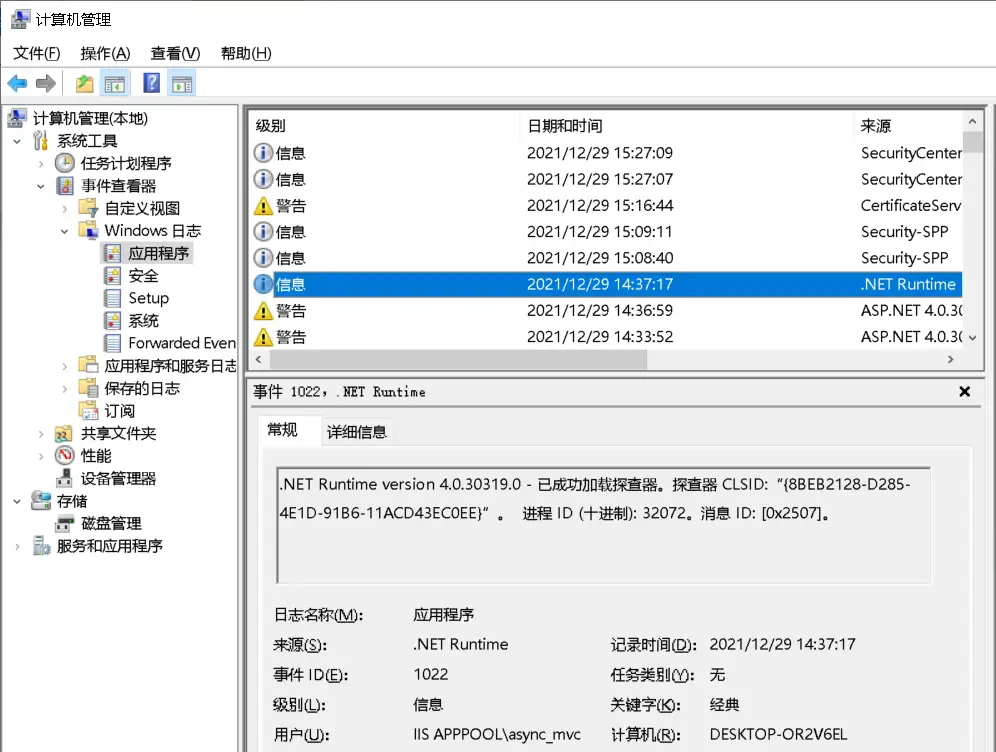The height and width of the screenshot is (752, 996).
Task: Open the 查看(V) menu
Action: pos(175,53)
